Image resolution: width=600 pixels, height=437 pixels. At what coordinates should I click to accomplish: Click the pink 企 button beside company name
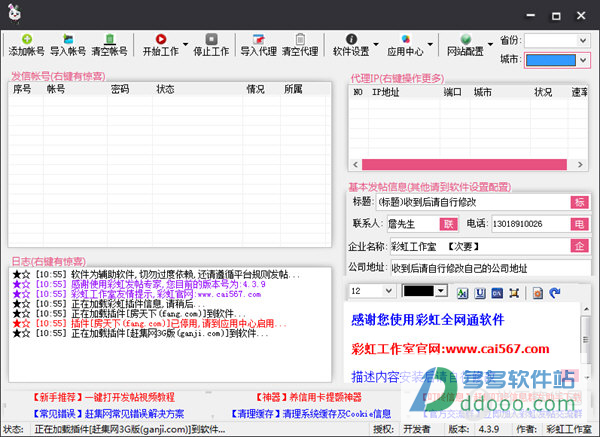point(579,246)
